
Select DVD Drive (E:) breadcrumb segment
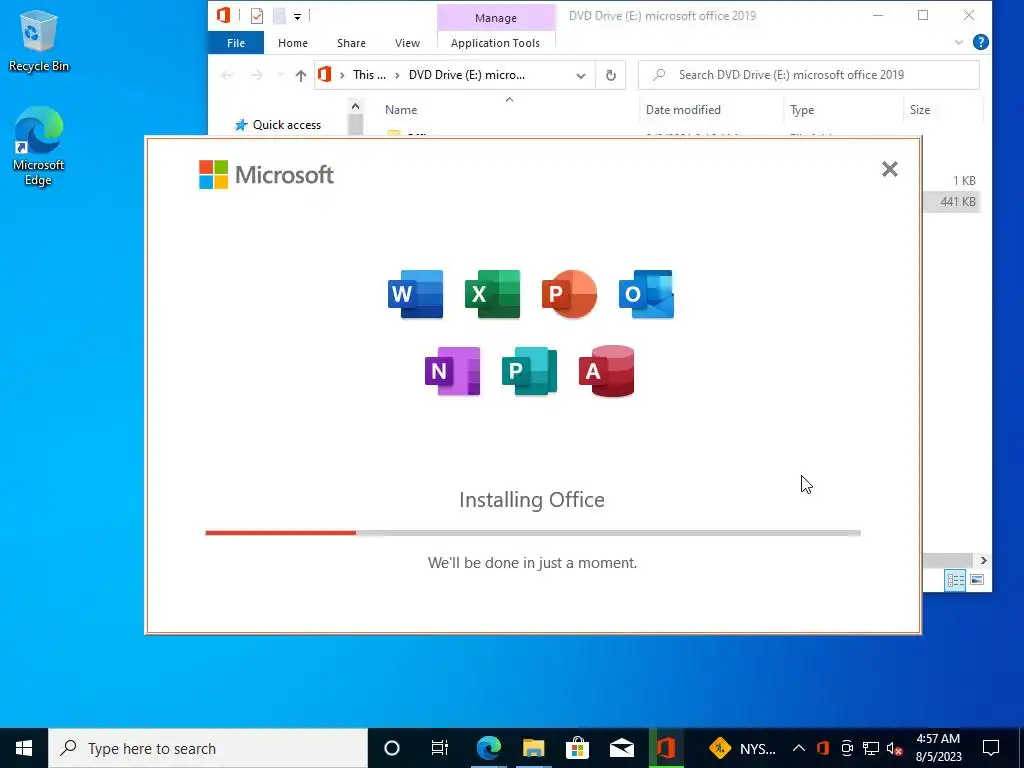467,75
